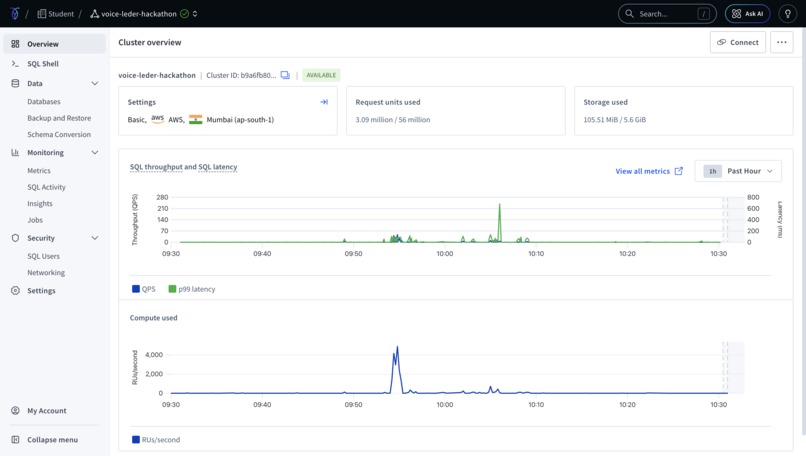
Task: Open SQL Users page
Action: [x=43, y=256]
